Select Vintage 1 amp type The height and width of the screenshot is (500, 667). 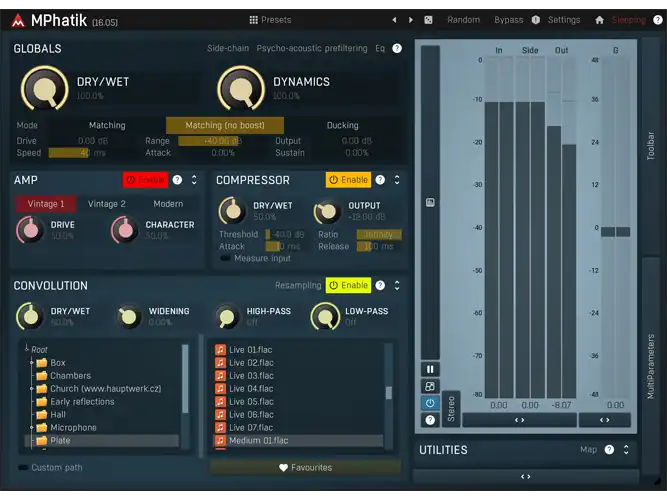46,204
